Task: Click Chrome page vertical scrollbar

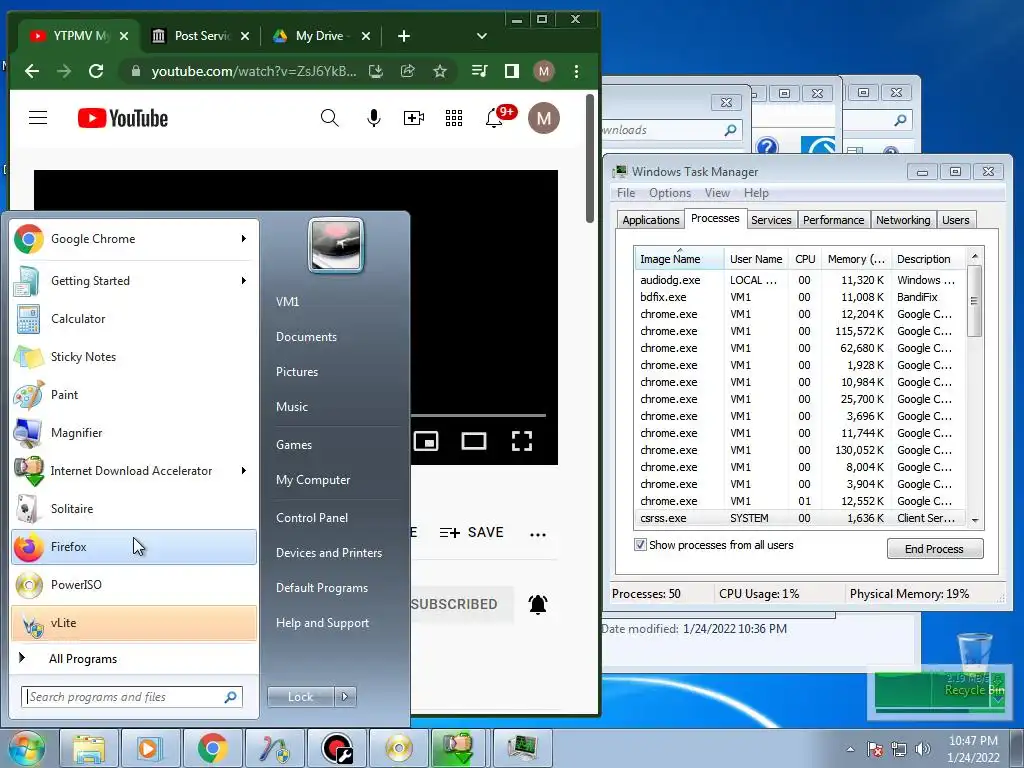Action: click(x=590, y=159)
